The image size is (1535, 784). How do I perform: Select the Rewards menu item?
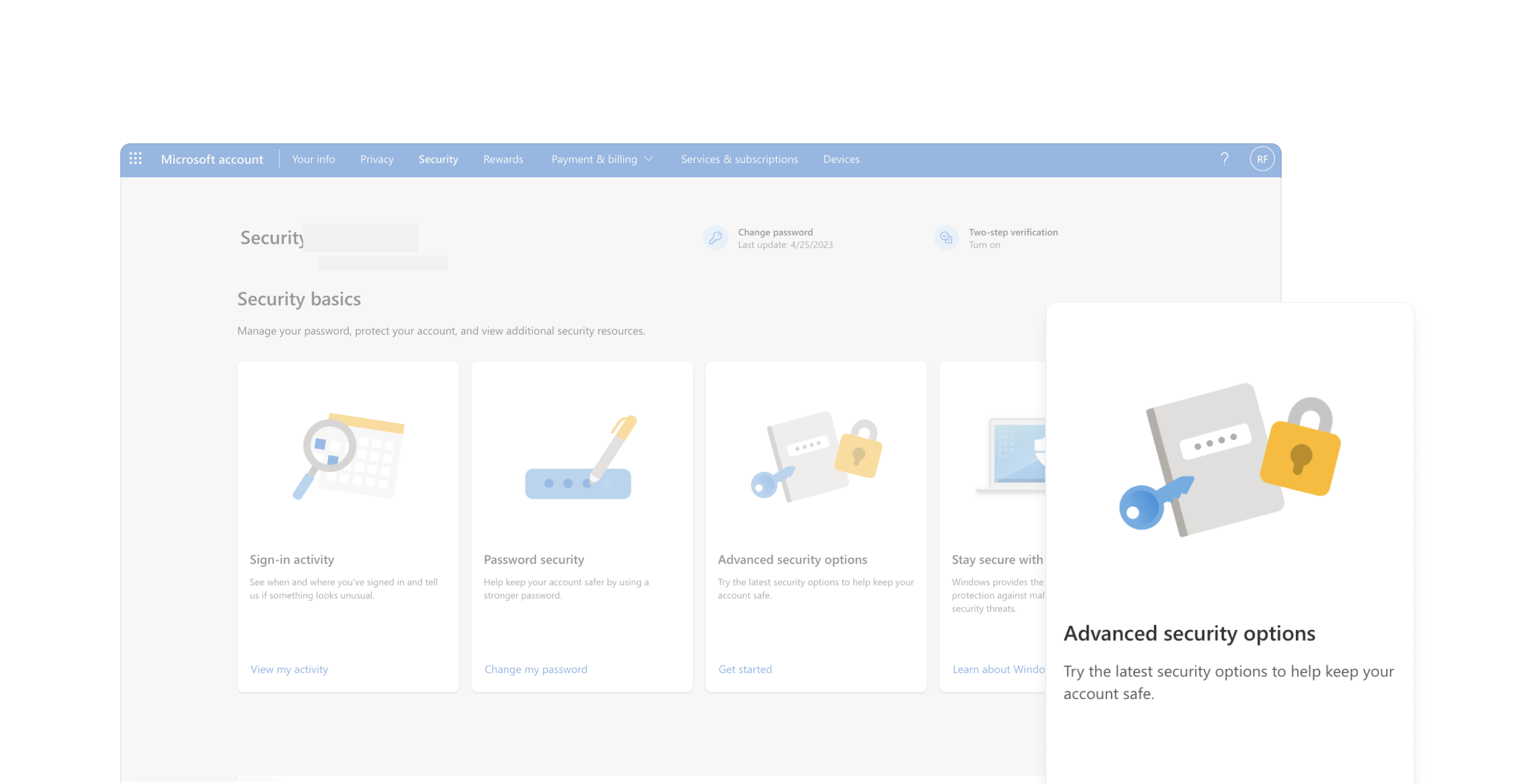click(503, 159)
